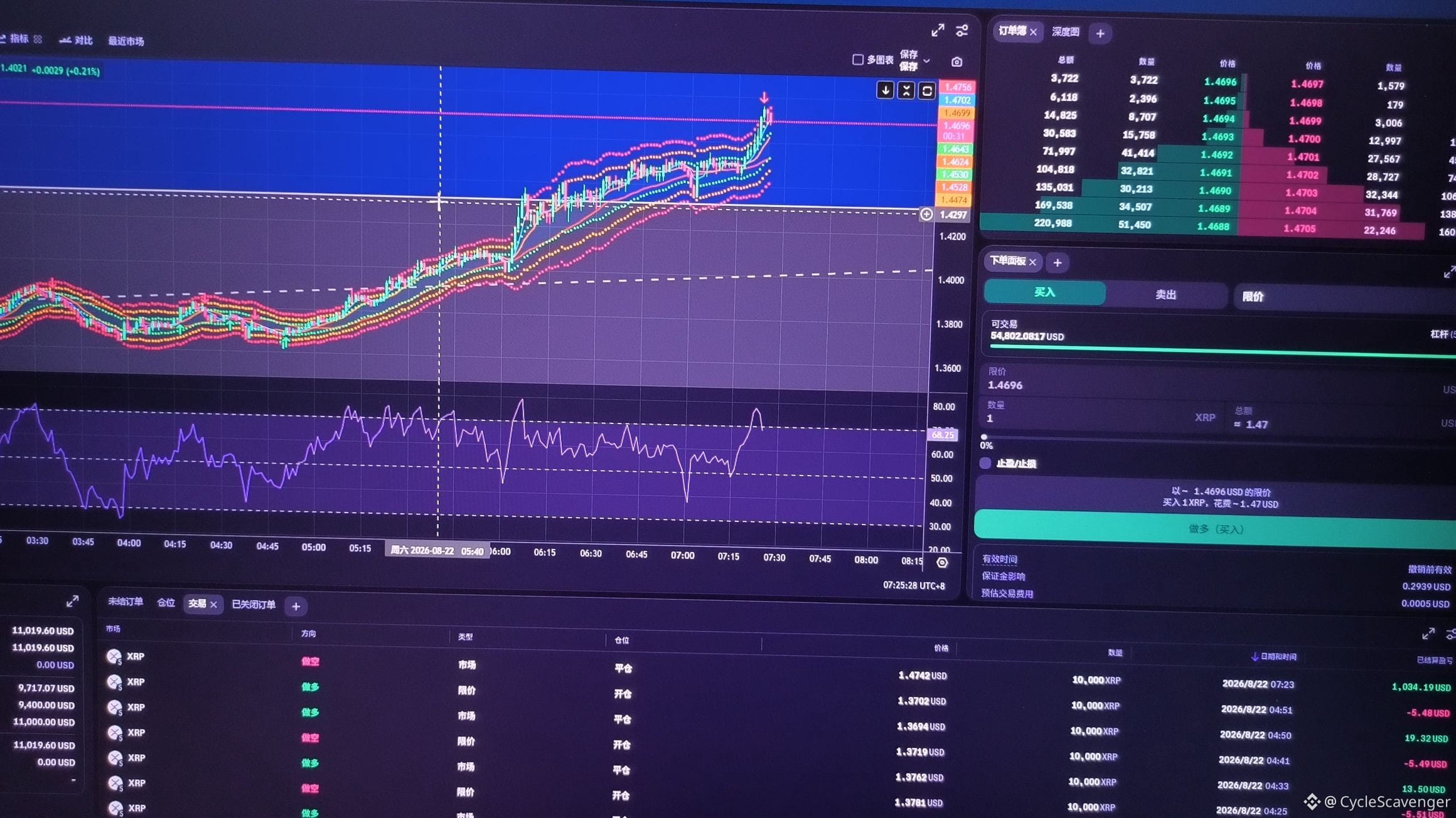Click the 1,034.19 USD realized profit value
This screenshot has width=1456, height=818.
point(1421,687)
